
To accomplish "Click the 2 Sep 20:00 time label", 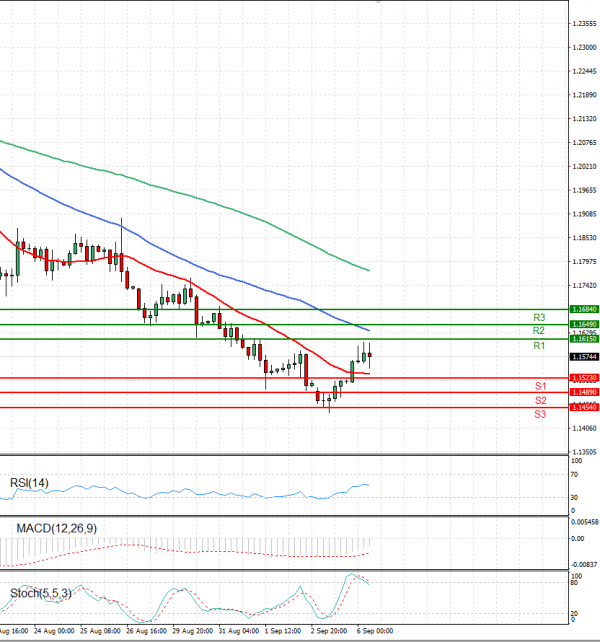I will 328,631.
